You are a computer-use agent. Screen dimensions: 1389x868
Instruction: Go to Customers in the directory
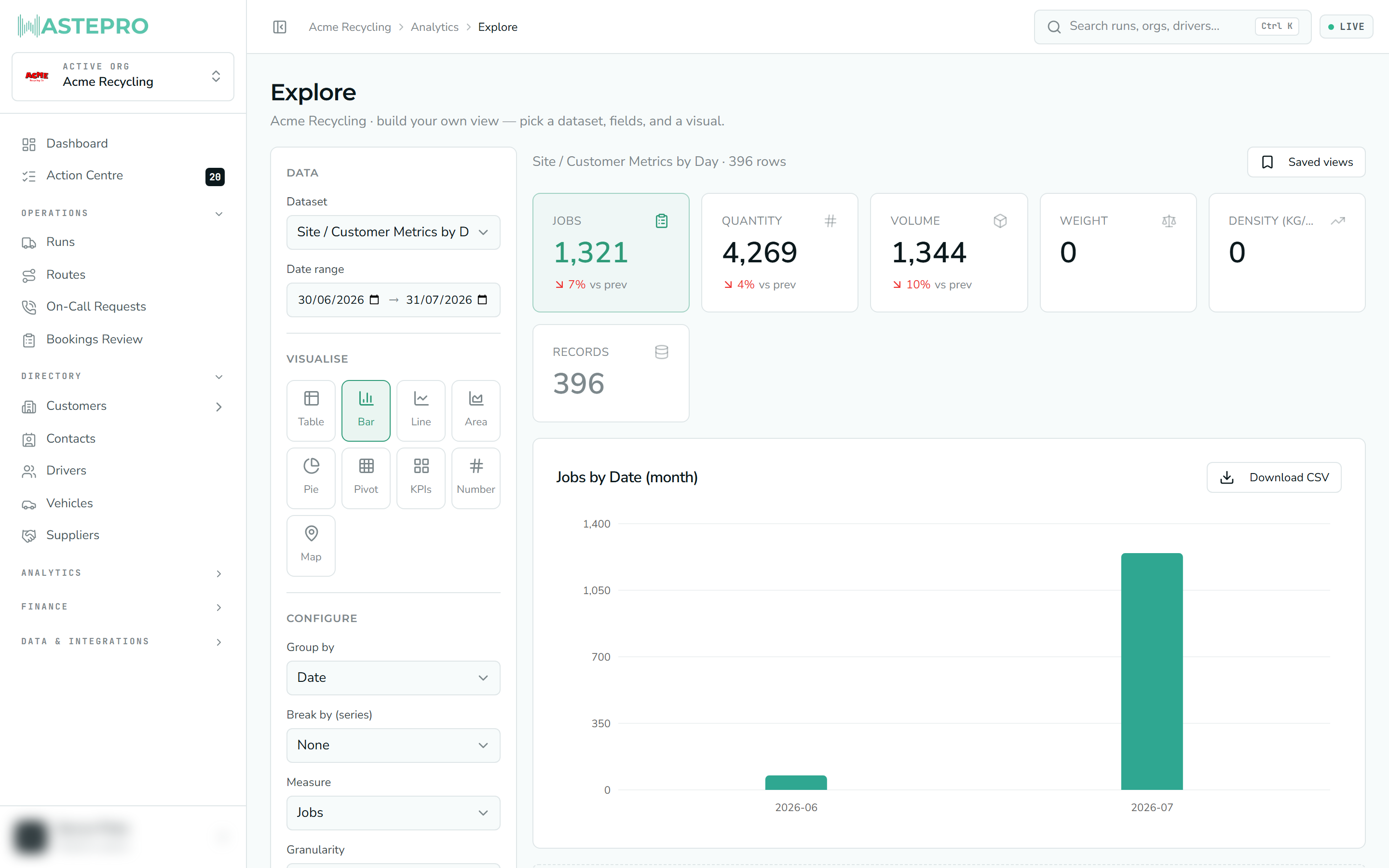click(x=76, y=406)
